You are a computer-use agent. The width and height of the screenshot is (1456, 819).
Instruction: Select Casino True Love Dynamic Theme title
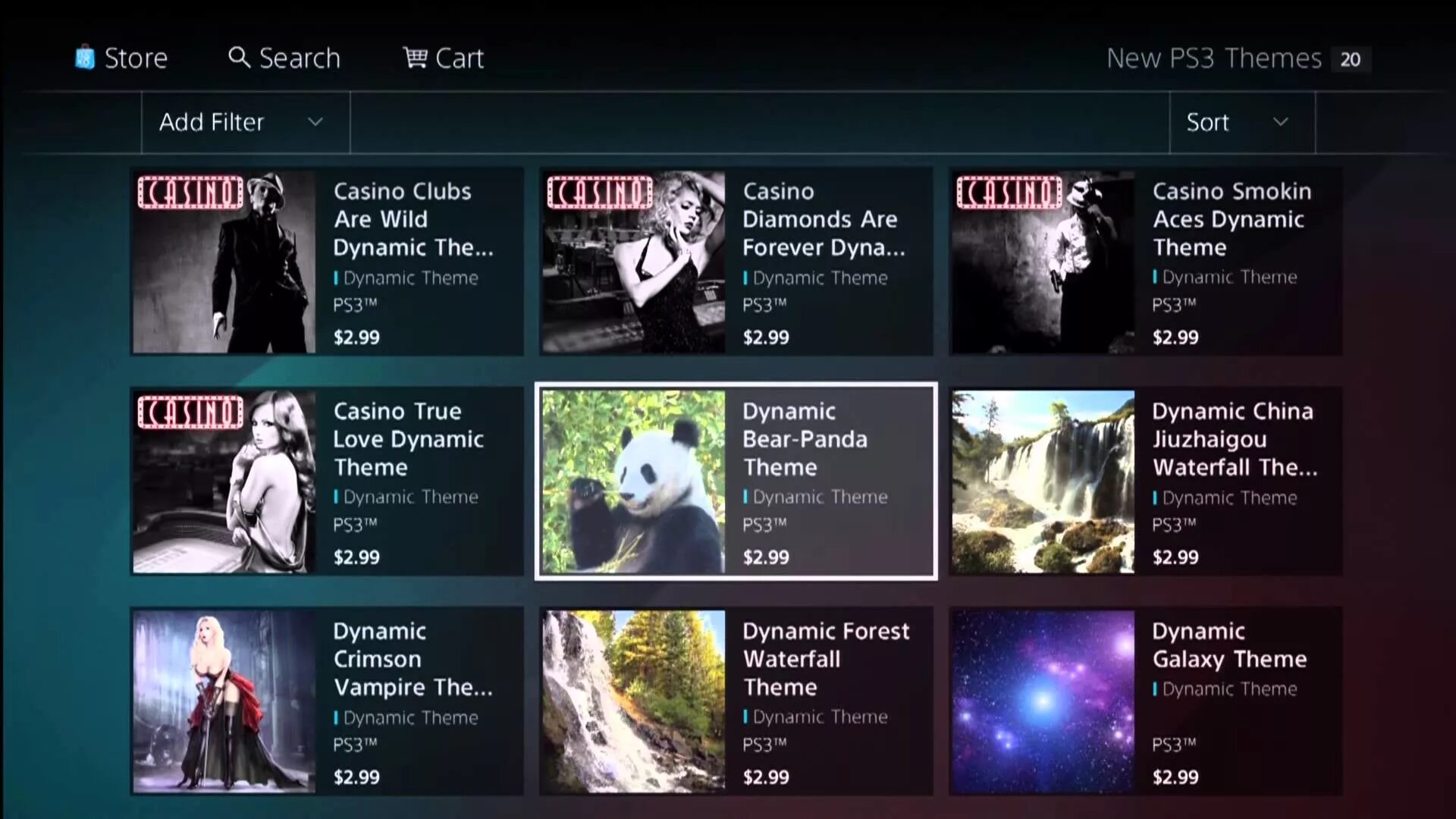(x=409, y=439)
